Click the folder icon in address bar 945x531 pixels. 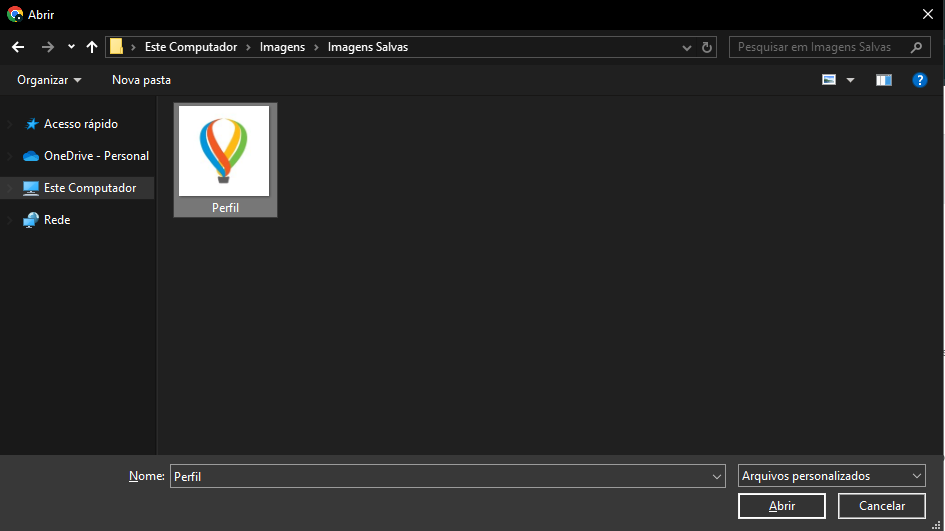click(116, 46)
